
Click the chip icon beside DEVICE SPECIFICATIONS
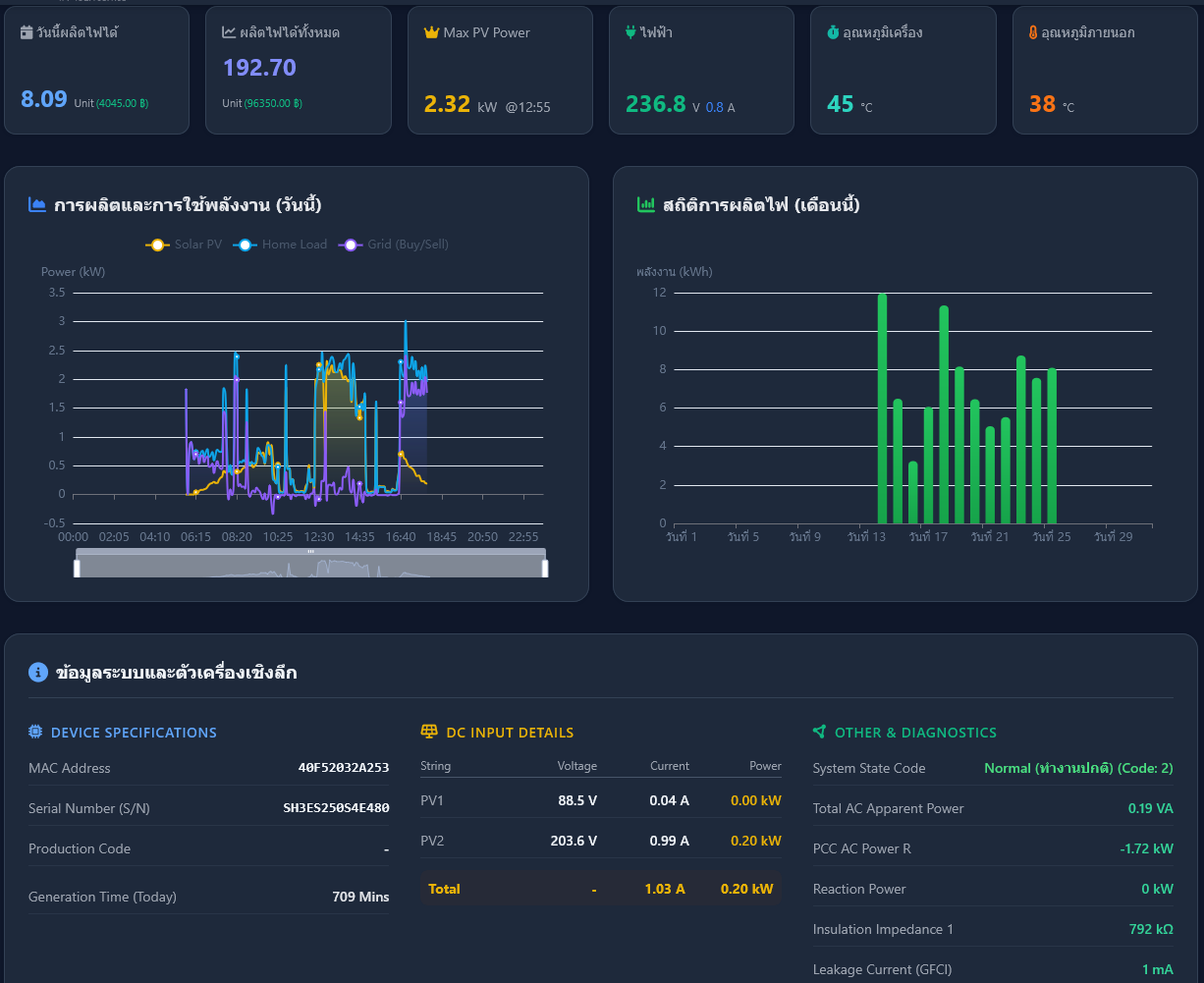point(35,732)
